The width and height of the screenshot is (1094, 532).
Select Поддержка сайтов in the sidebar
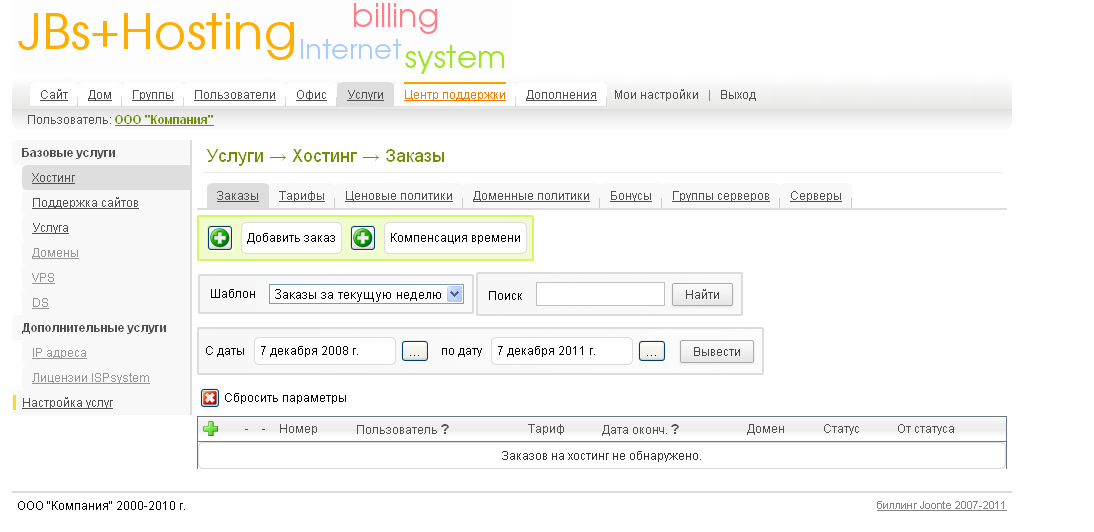point(85,203)
